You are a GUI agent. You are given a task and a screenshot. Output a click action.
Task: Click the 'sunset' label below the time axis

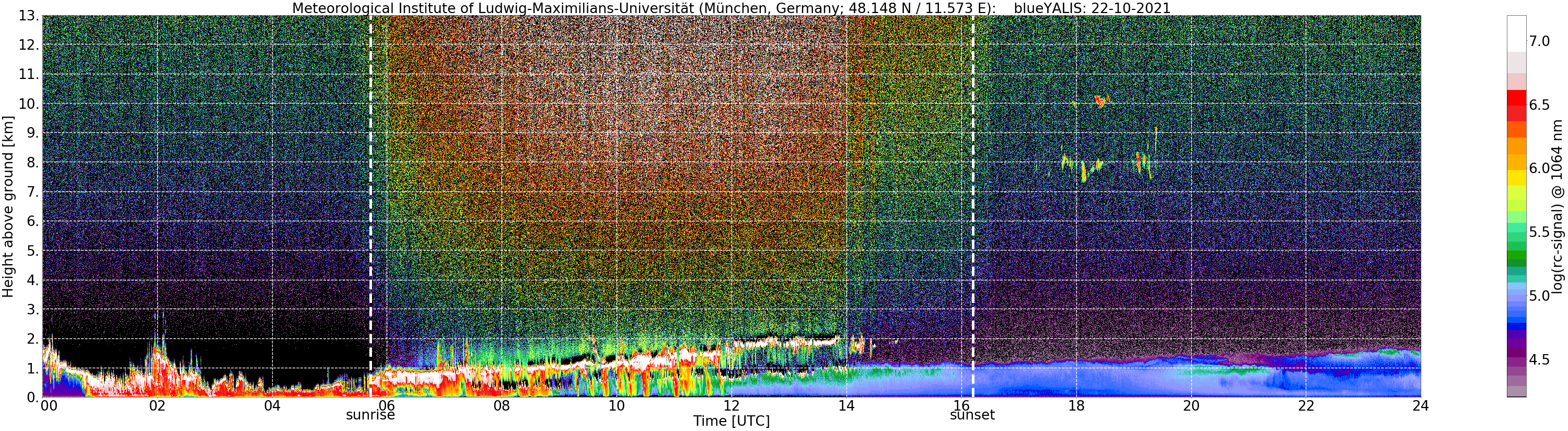coord(972,415)
